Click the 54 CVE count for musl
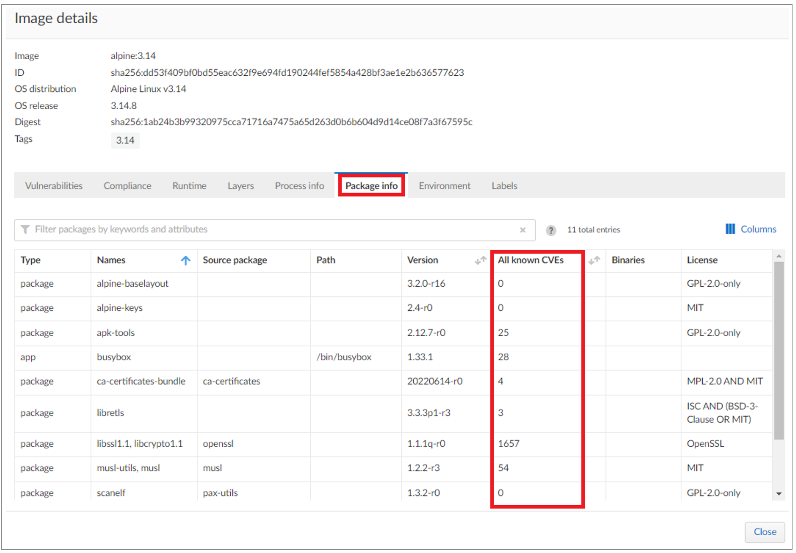 click(x=503, y=468)
